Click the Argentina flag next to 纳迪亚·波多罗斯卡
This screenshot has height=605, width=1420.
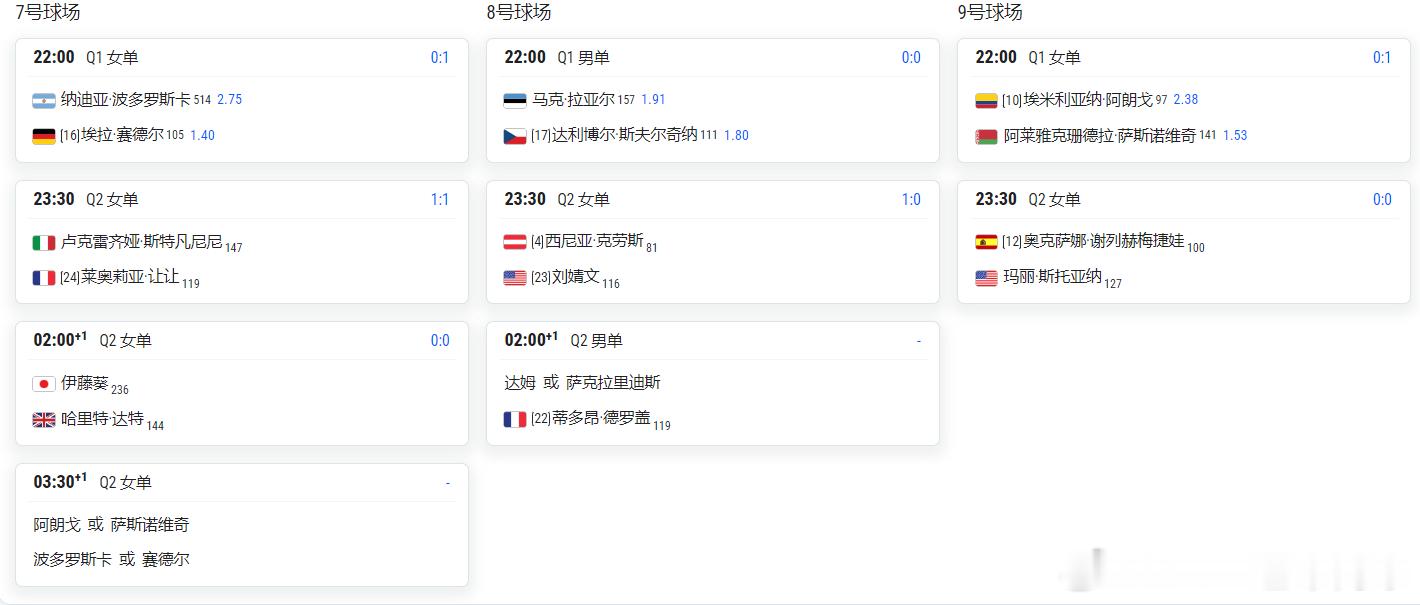[x=44, y=100]
